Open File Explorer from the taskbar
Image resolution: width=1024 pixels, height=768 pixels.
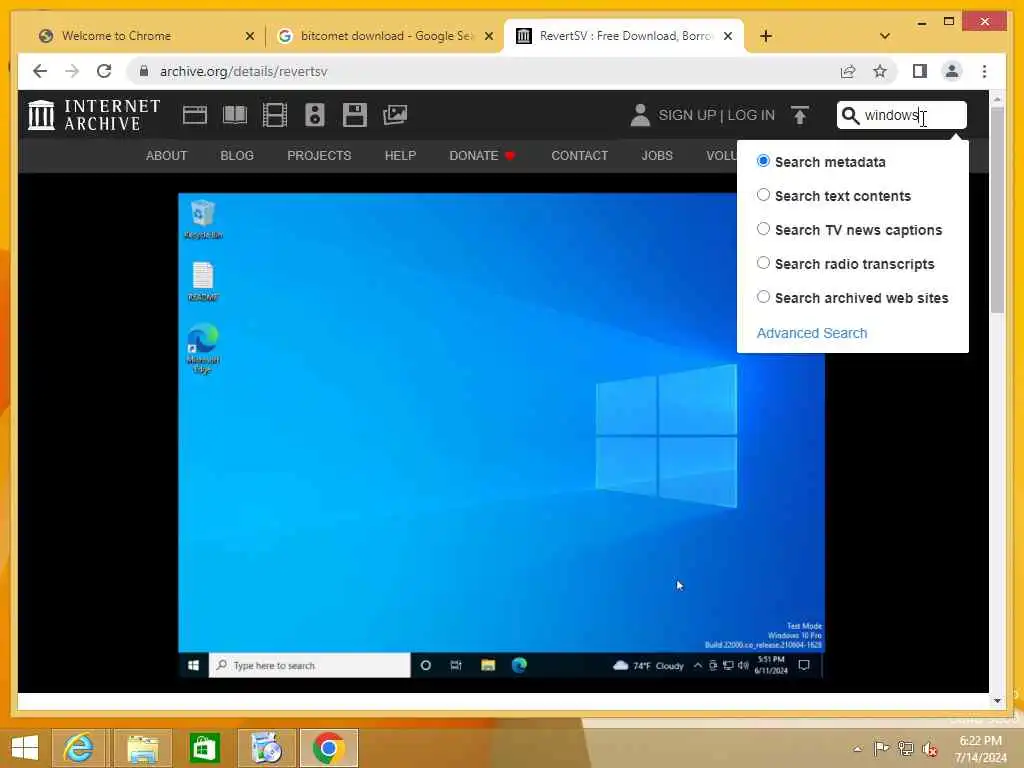142,748
